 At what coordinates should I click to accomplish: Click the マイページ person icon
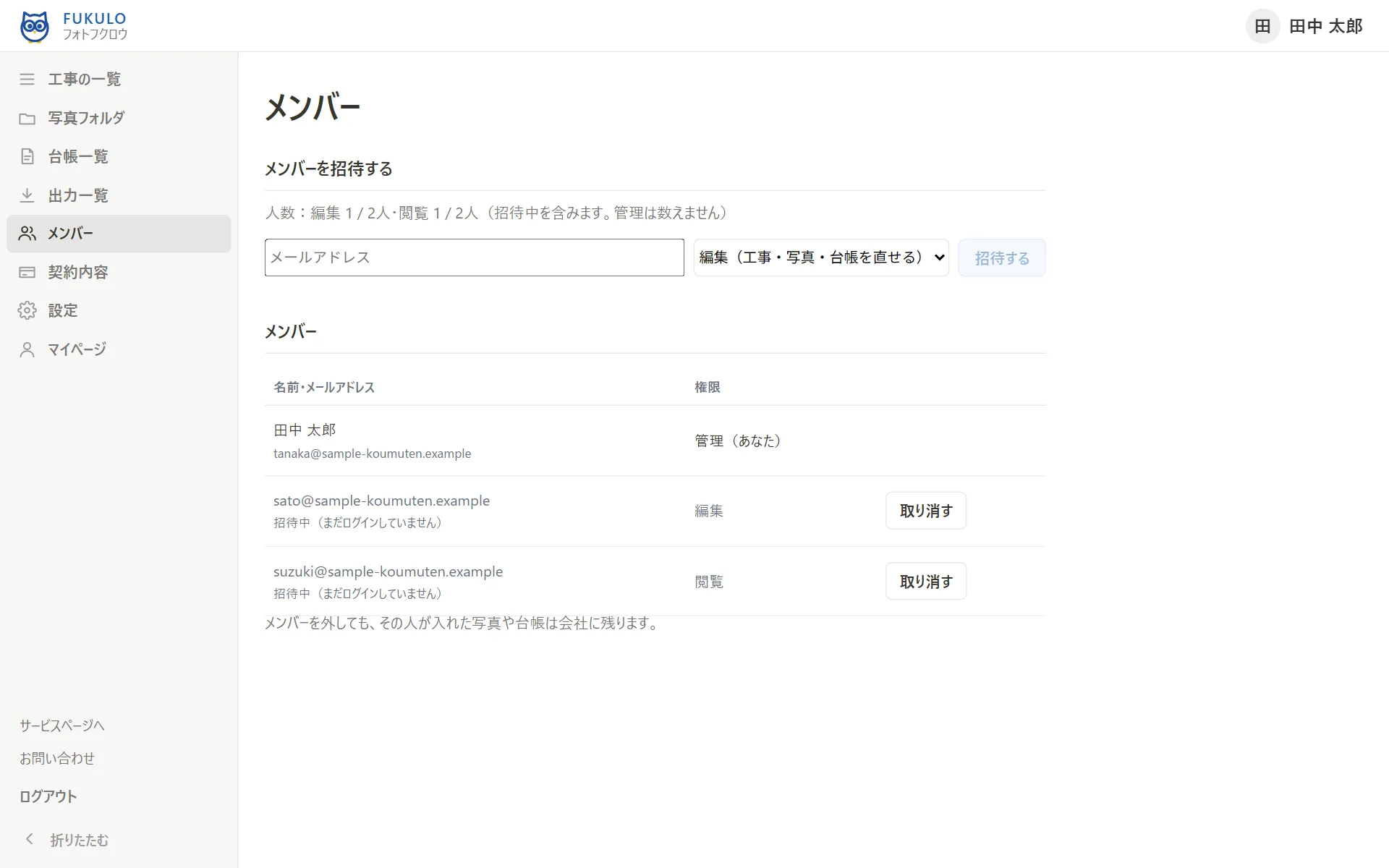[27, 349]
